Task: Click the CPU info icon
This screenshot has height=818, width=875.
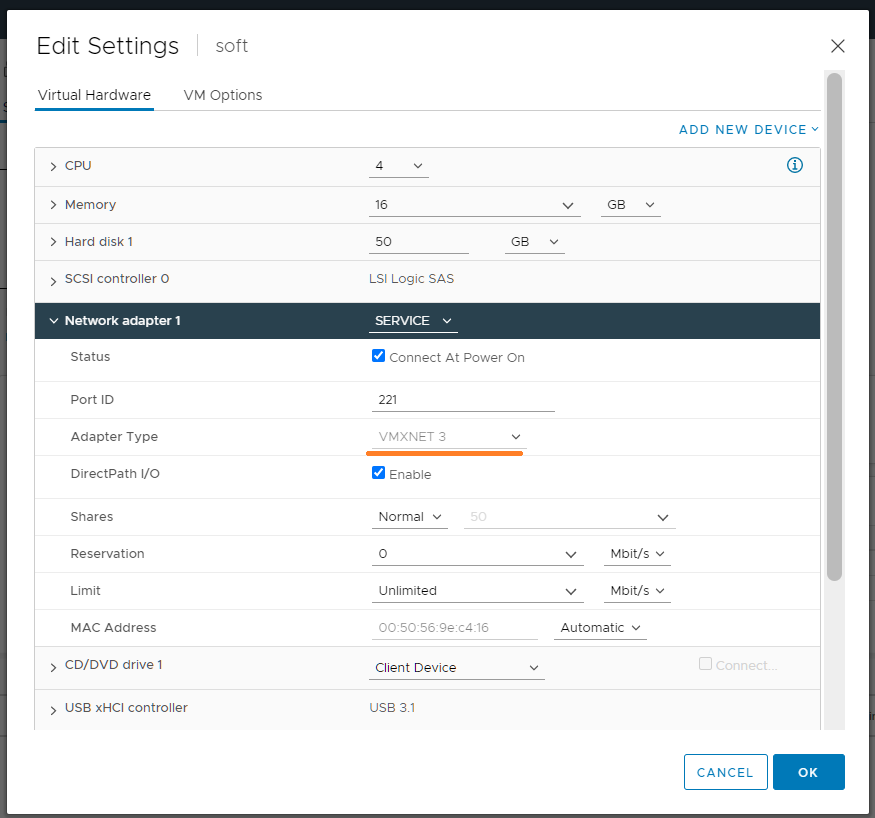Action: click(795, 165)
